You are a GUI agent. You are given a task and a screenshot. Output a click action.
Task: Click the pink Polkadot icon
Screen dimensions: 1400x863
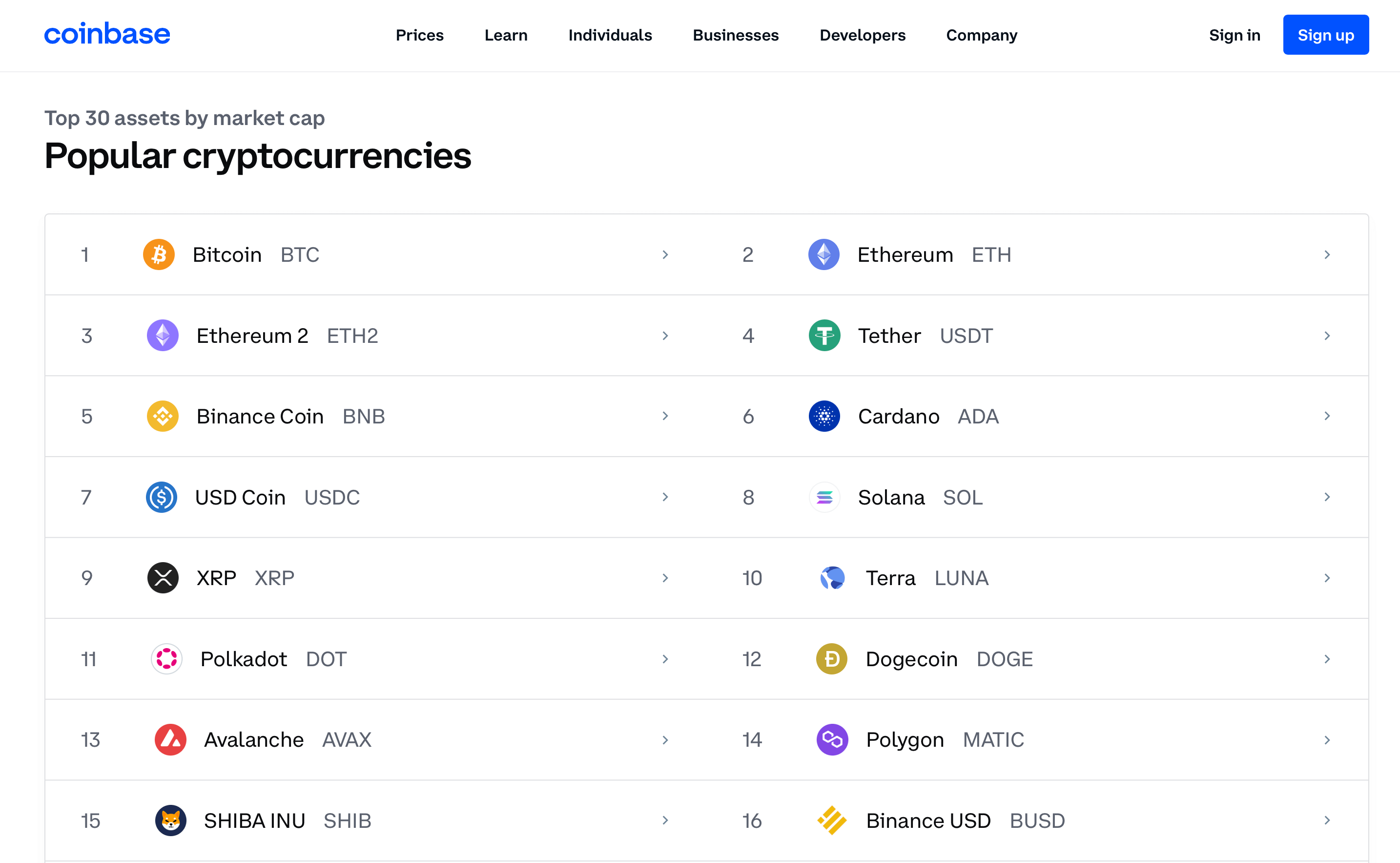coord(166,659)
